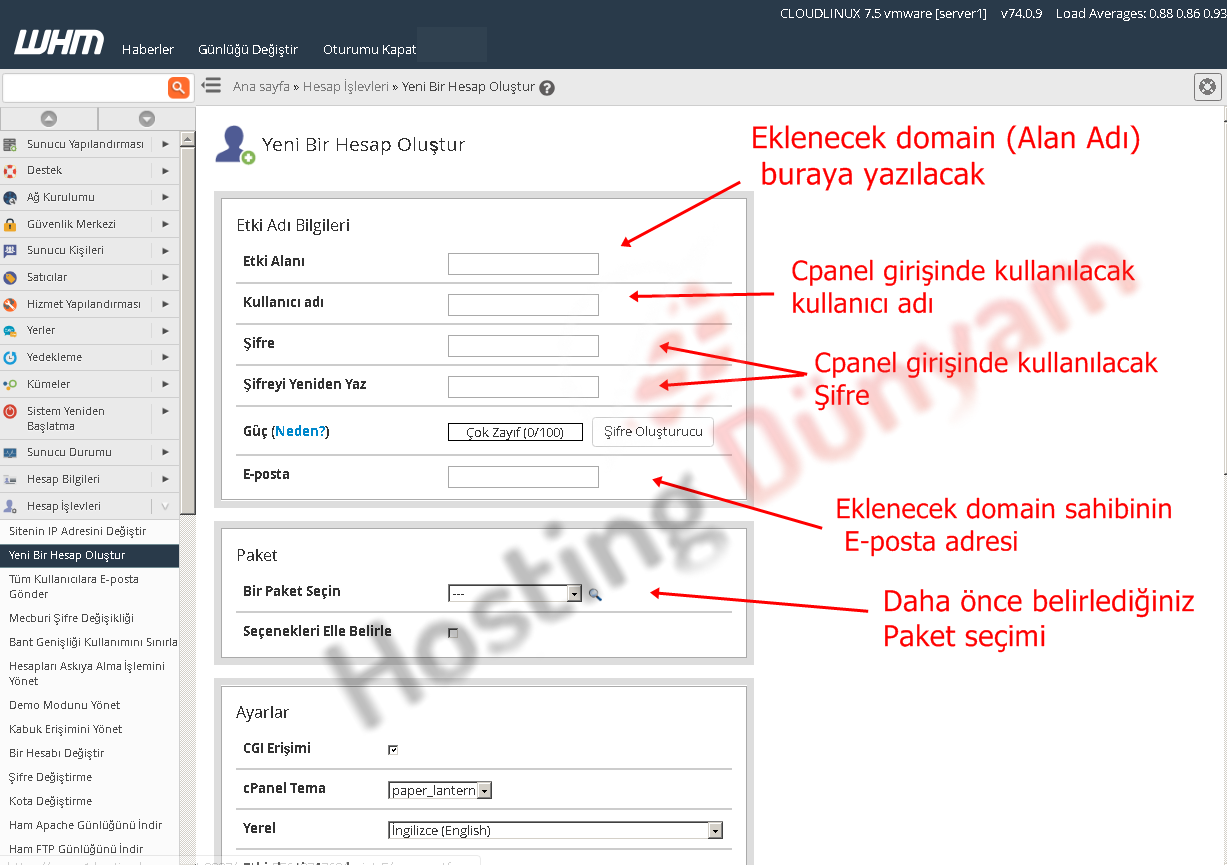Click the Neden? link next to Güç
Image resolution: width=1227 pixels, height=865 pixels.
point(300,432)
